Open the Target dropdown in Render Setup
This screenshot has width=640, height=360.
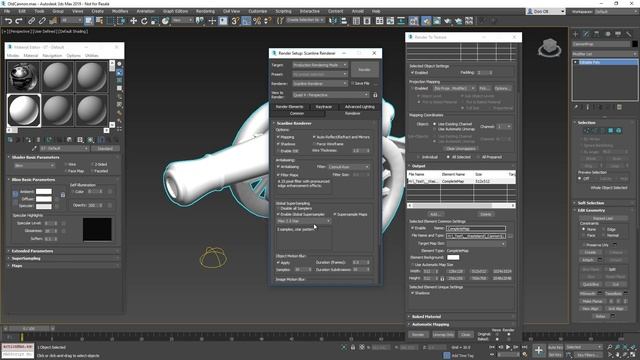[320, 65]
